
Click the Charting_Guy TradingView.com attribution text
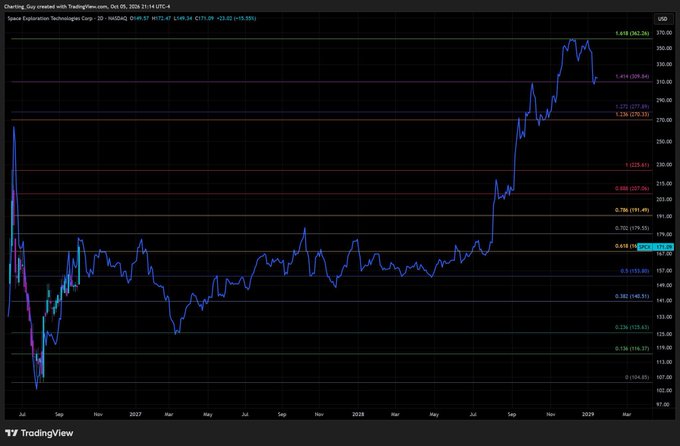click(87, 7)
